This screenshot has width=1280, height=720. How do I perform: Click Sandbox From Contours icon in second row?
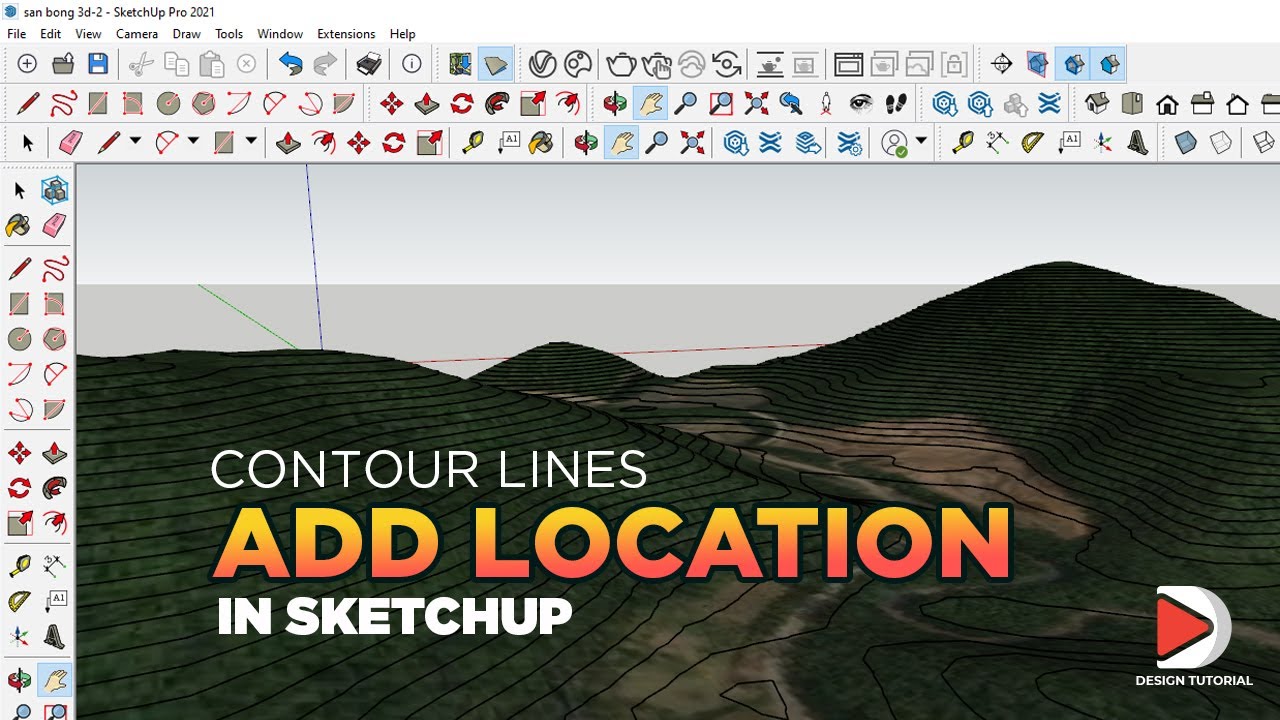[x=1049, y=103]
